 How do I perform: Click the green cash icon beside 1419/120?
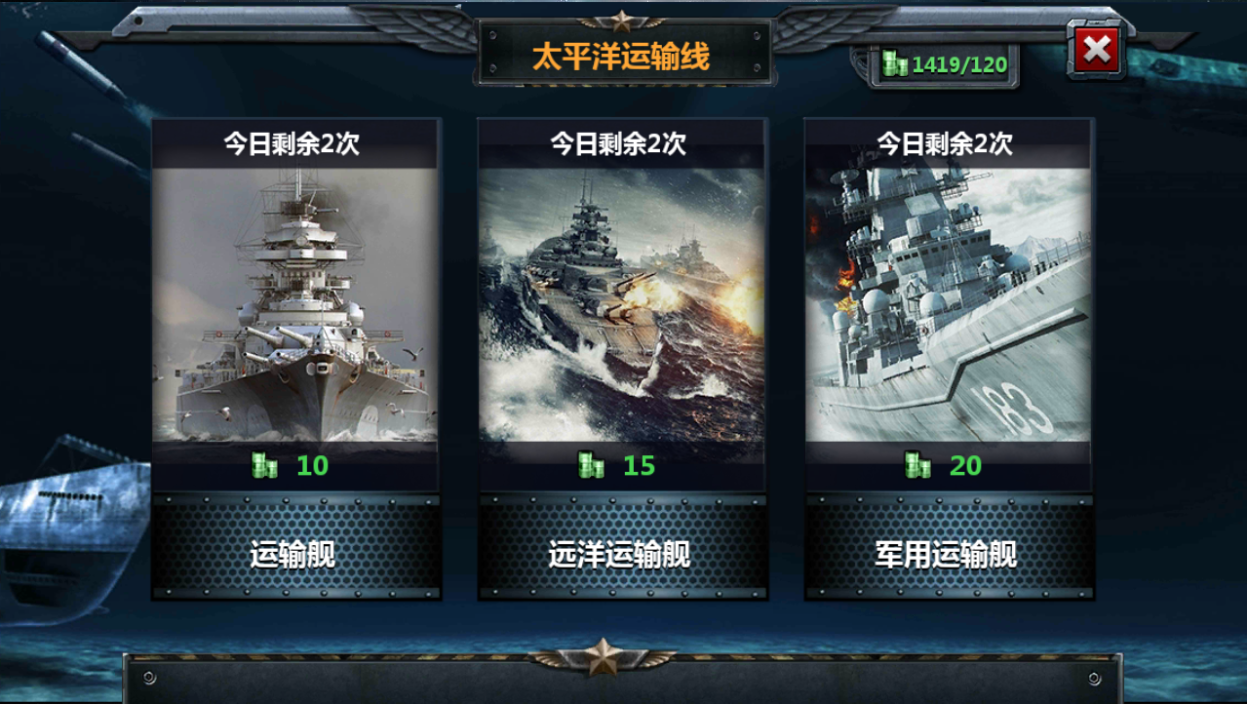895,65
